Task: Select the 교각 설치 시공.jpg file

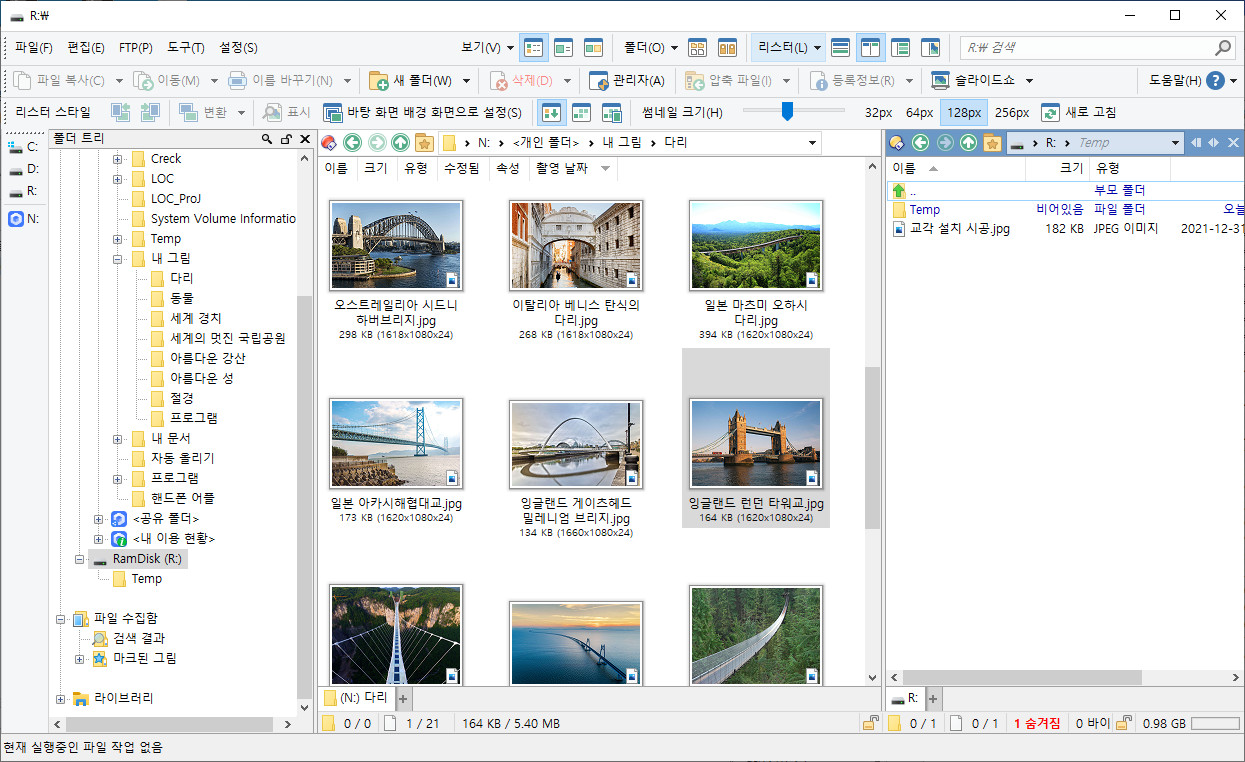Action: tap(960, 228)
